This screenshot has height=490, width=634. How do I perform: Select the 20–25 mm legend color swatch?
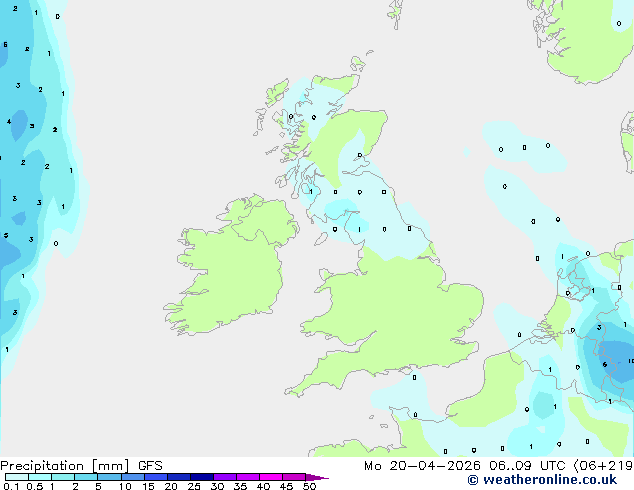[178, 477]
